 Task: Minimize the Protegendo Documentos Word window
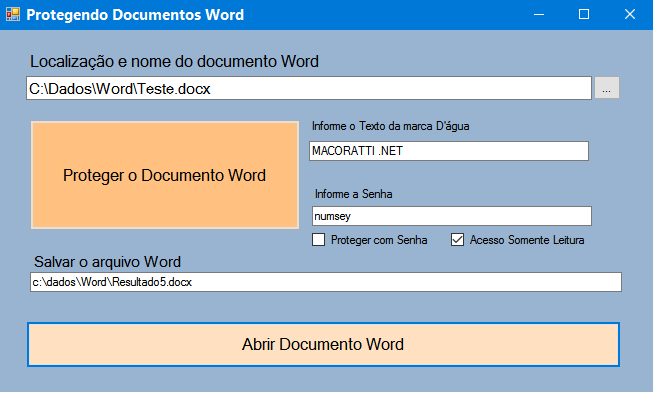(539, 15)
